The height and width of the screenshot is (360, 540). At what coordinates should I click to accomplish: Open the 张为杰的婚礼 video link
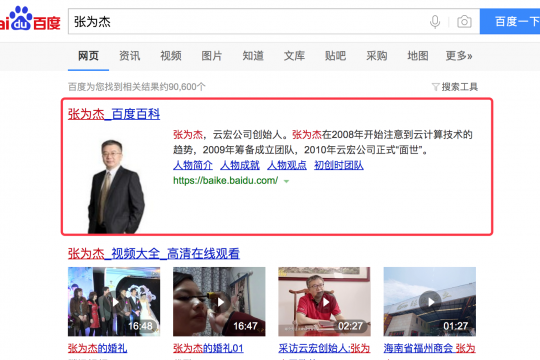97,348
